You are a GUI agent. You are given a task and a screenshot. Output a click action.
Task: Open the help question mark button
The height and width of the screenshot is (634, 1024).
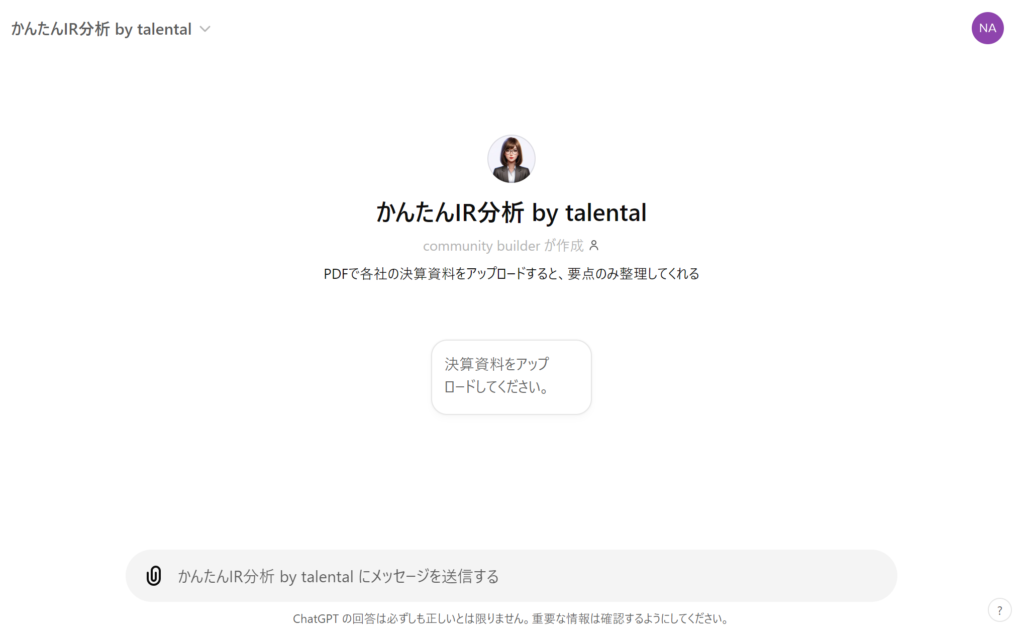coord(999,610)
